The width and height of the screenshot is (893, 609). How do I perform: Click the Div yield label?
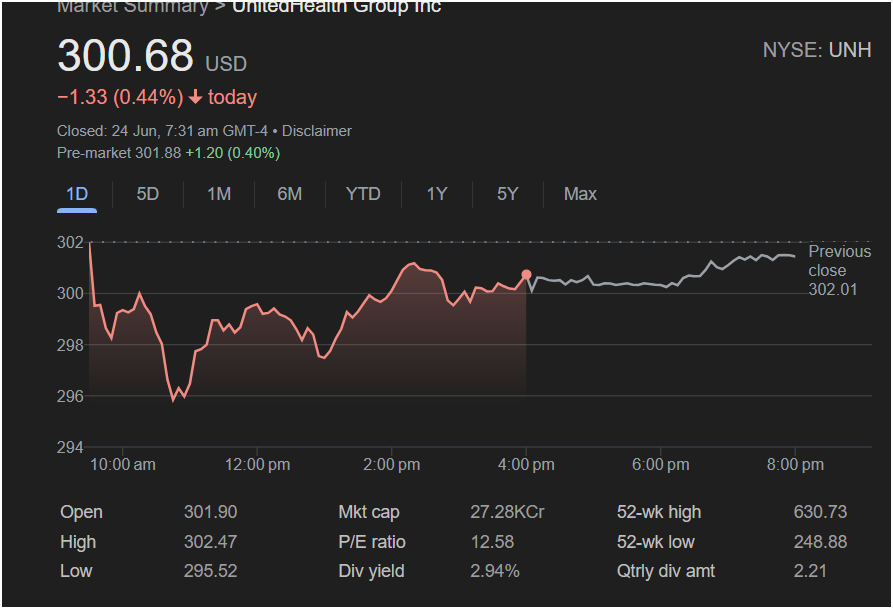click(371, 571)
